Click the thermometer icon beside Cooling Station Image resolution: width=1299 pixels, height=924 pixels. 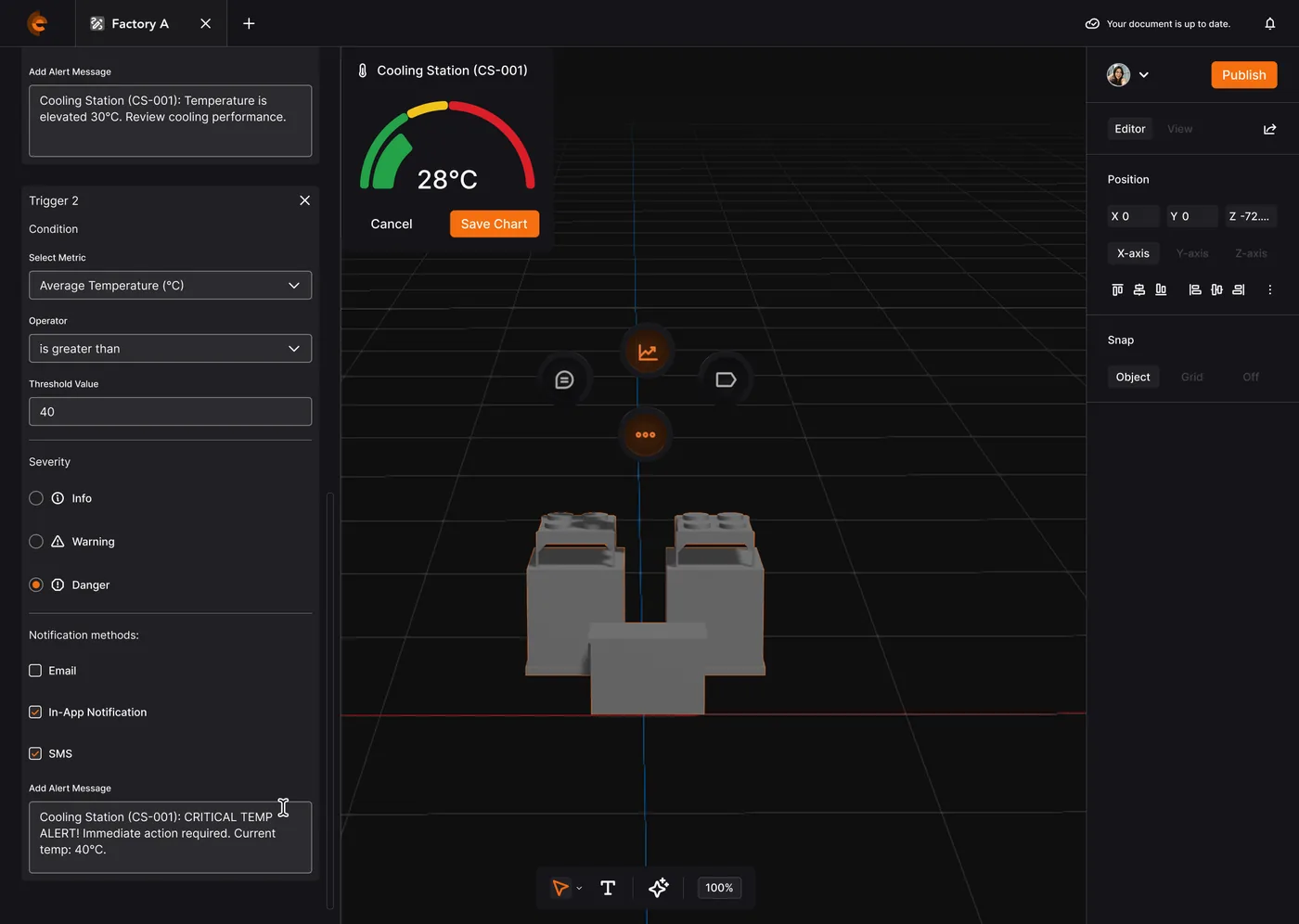pos(363,71)
